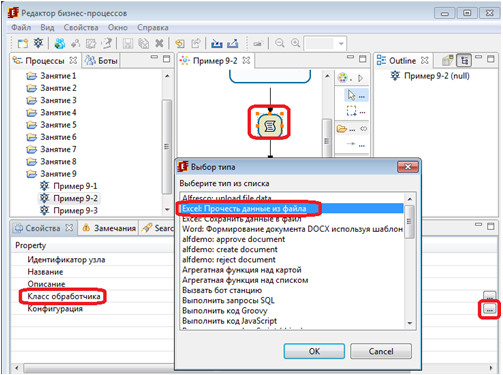The width and height of the screenshot is (503, 375).
Task: Open the palette folder drawer icon
Action: pyautogui.click(x=342, y=129)
